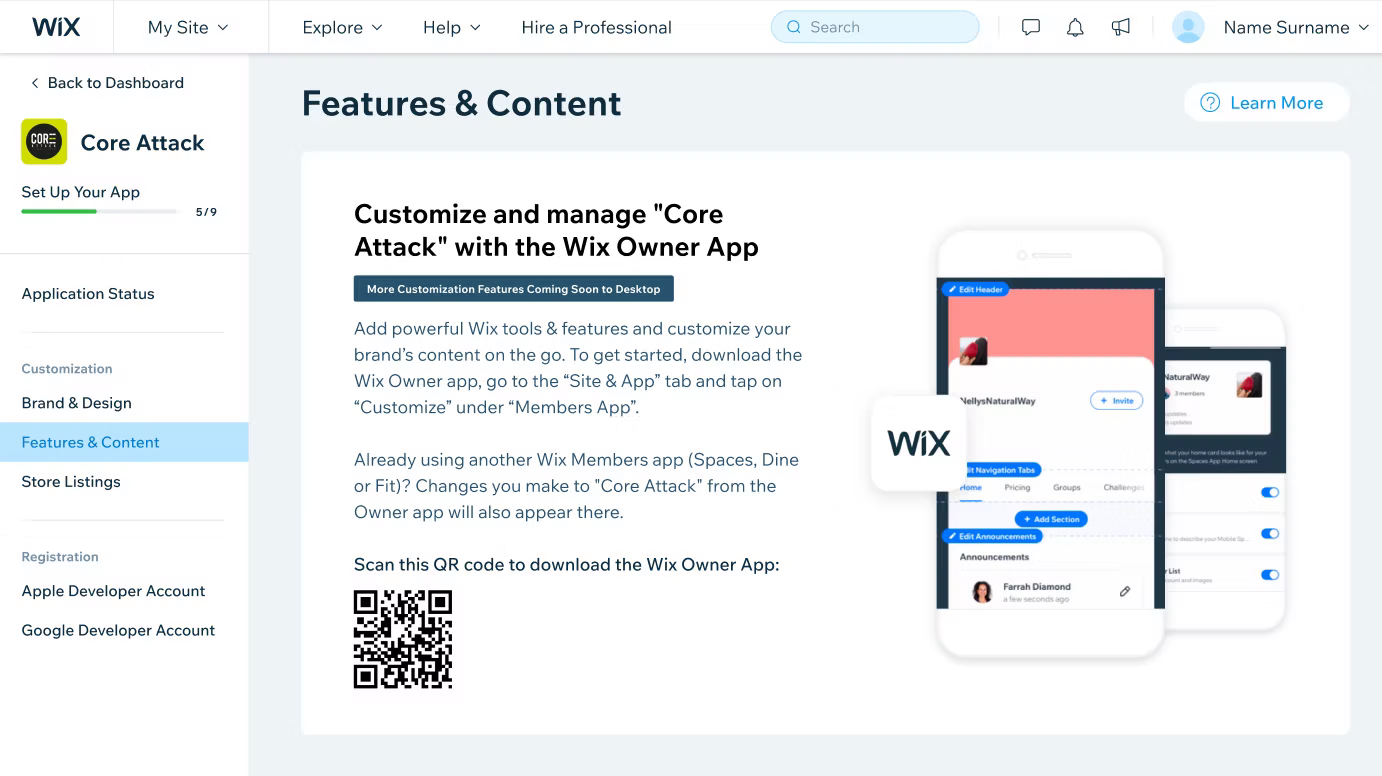Viewport: 1382px width, 776px height.
Task: Click the QR code image
Action: click(403, 639)
